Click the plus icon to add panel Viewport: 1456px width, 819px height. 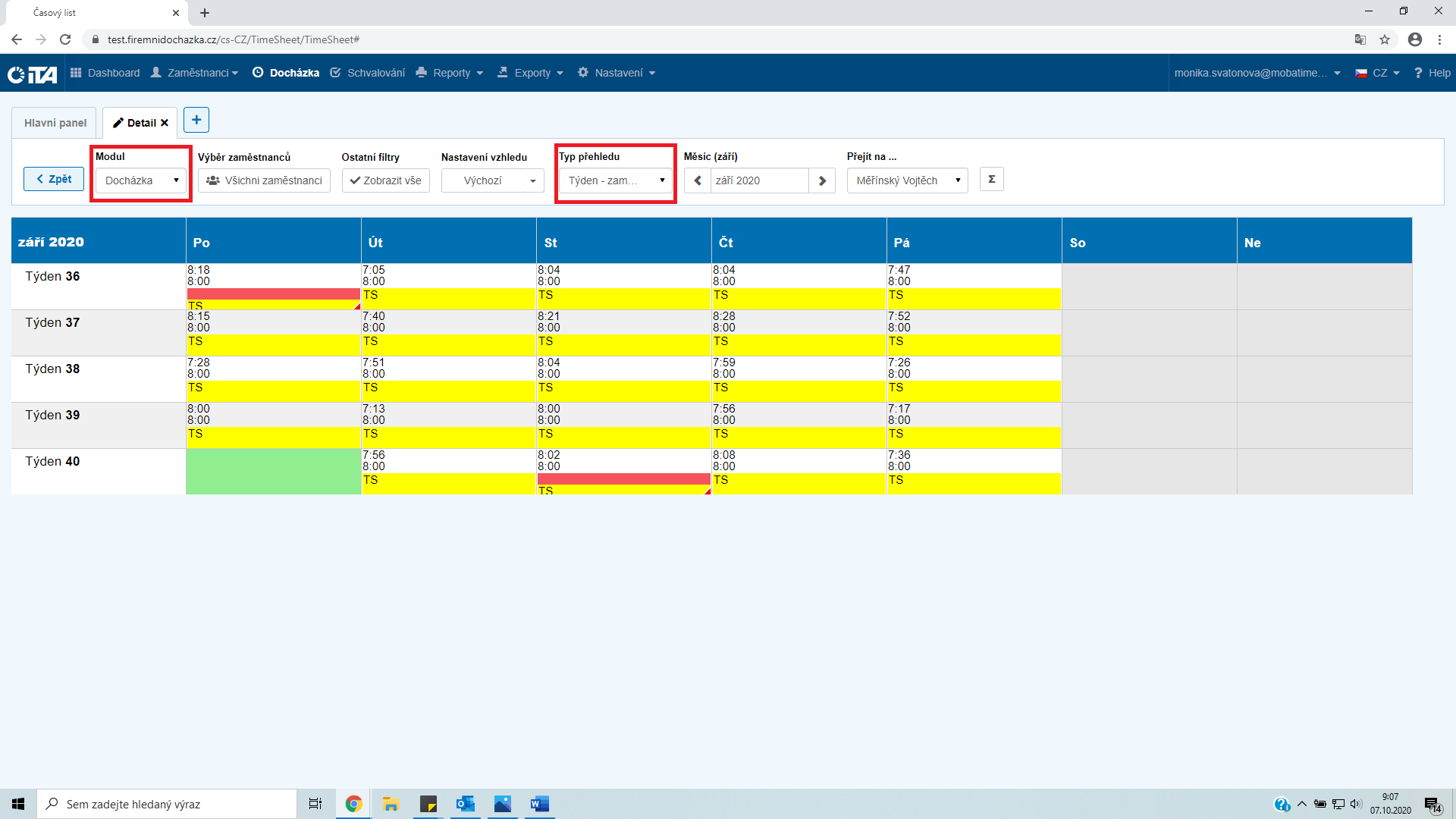[x=196, y=120]
